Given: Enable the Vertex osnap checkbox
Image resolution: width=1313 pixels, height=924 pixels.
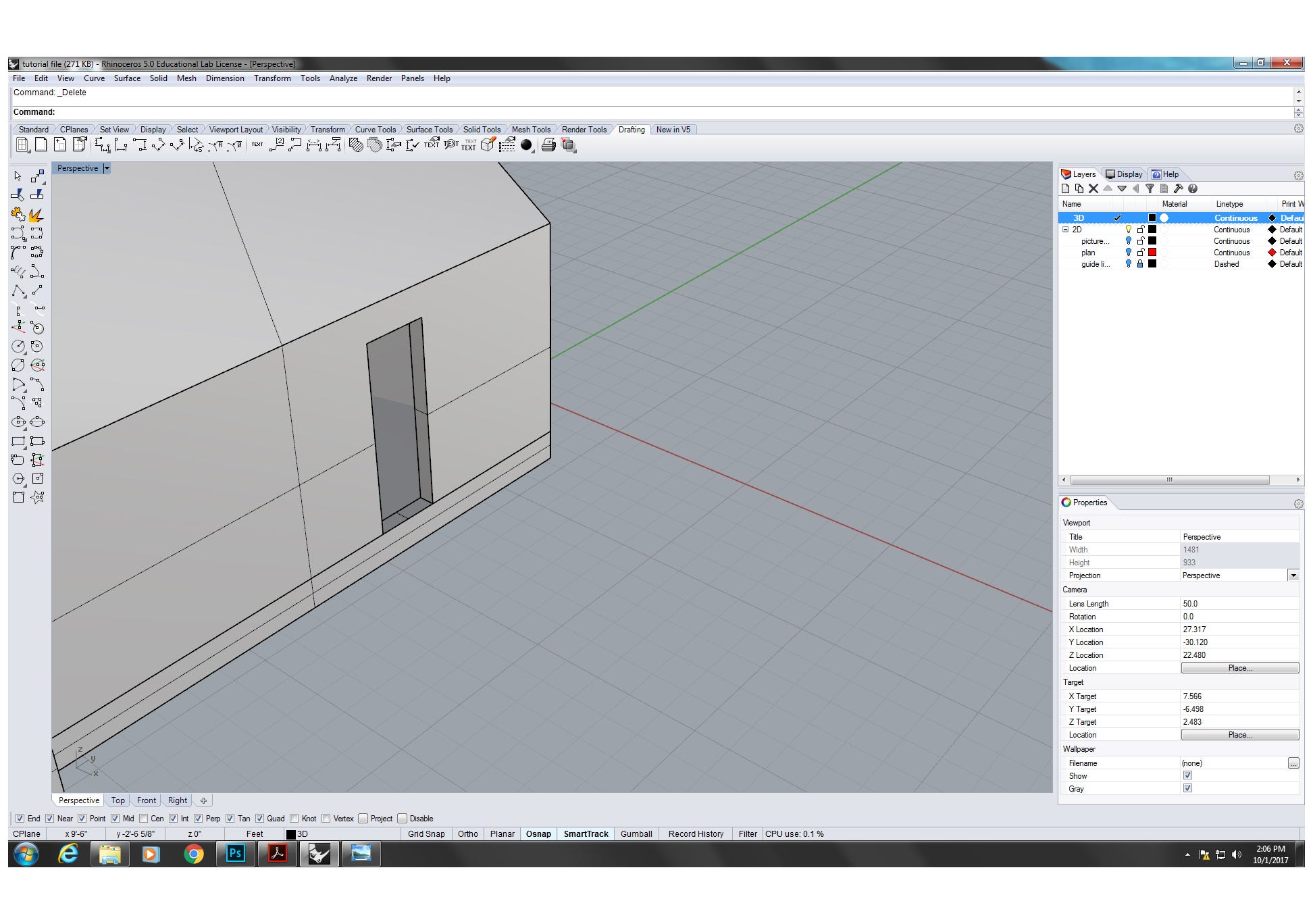Looking at the screenshot, I should tap(326, 819).
